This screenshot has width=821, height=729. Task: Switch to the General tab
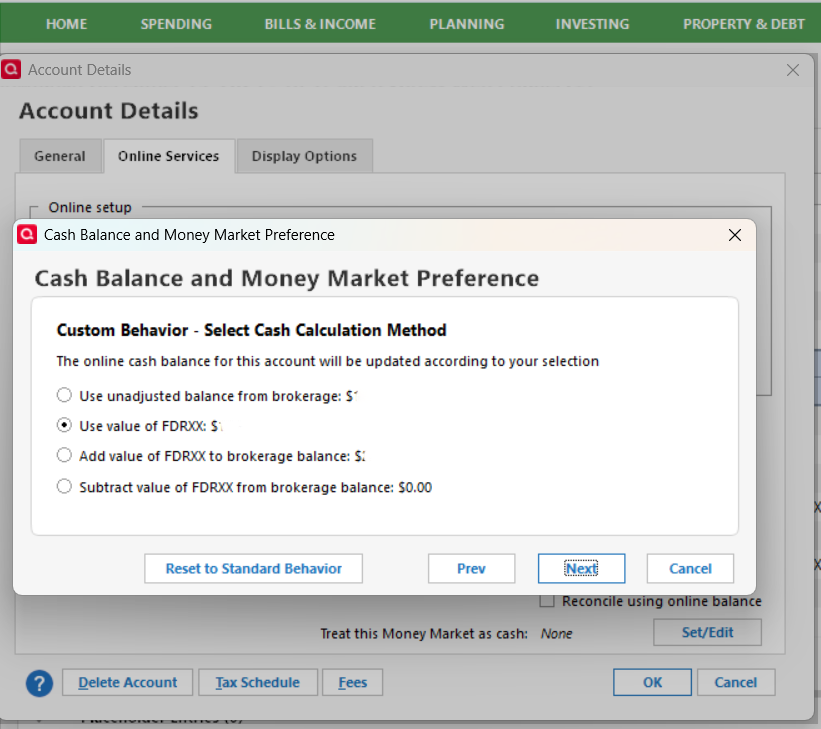[x=60, y=156]
